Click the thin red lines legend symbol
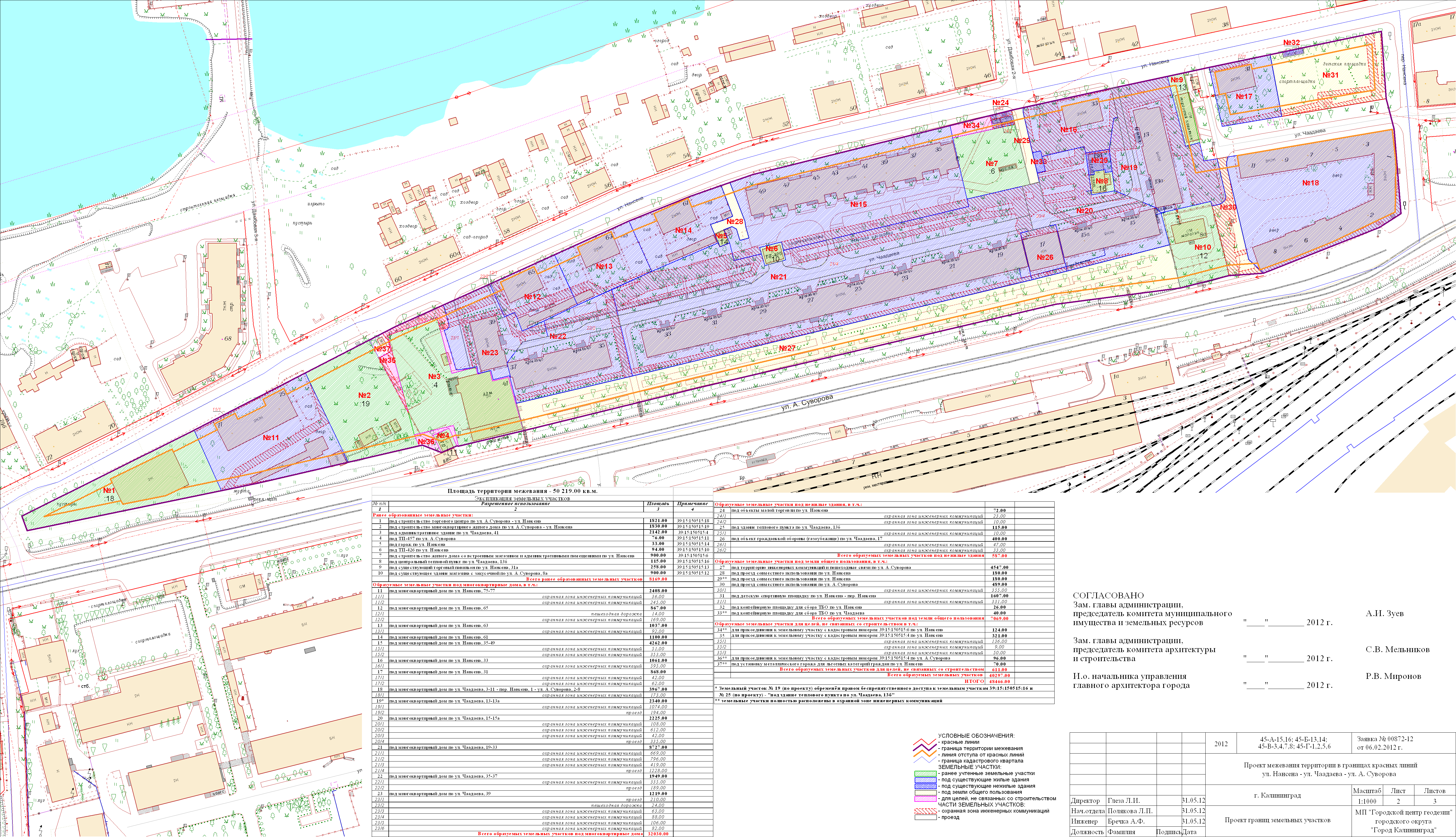Viewport: 1456px width, 837px height. click(925, 742)
